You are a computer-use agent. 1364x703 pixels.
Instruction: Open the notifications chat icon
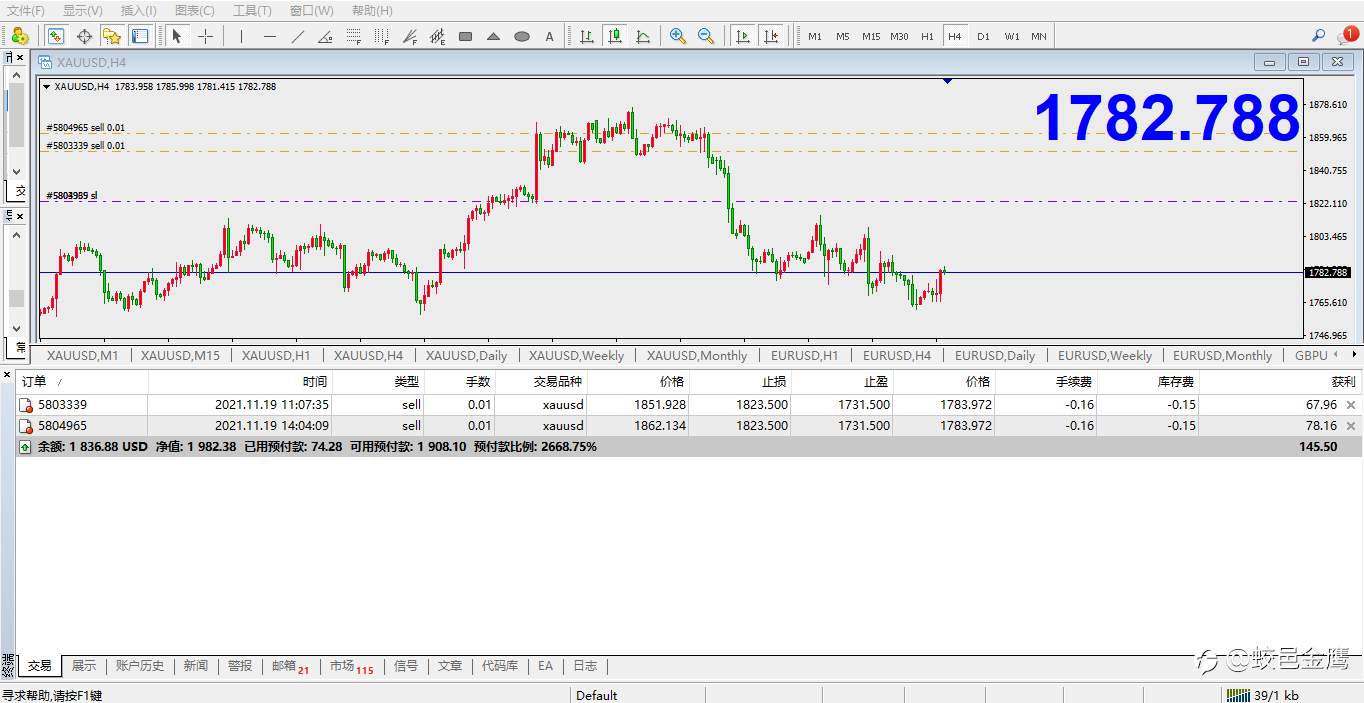1349,35
